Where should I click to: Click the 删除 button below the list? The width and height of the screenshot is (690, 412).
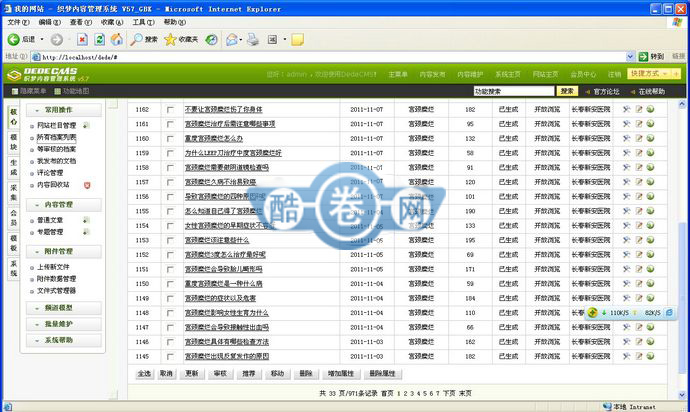[305, 374]
